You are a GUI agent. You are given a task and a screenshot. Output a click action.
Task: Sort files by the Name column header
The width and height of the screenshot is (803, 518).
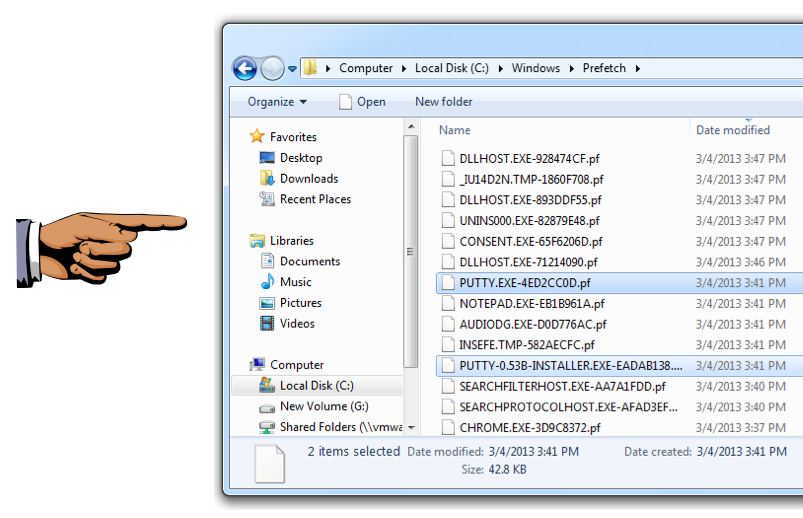point(454,130)
